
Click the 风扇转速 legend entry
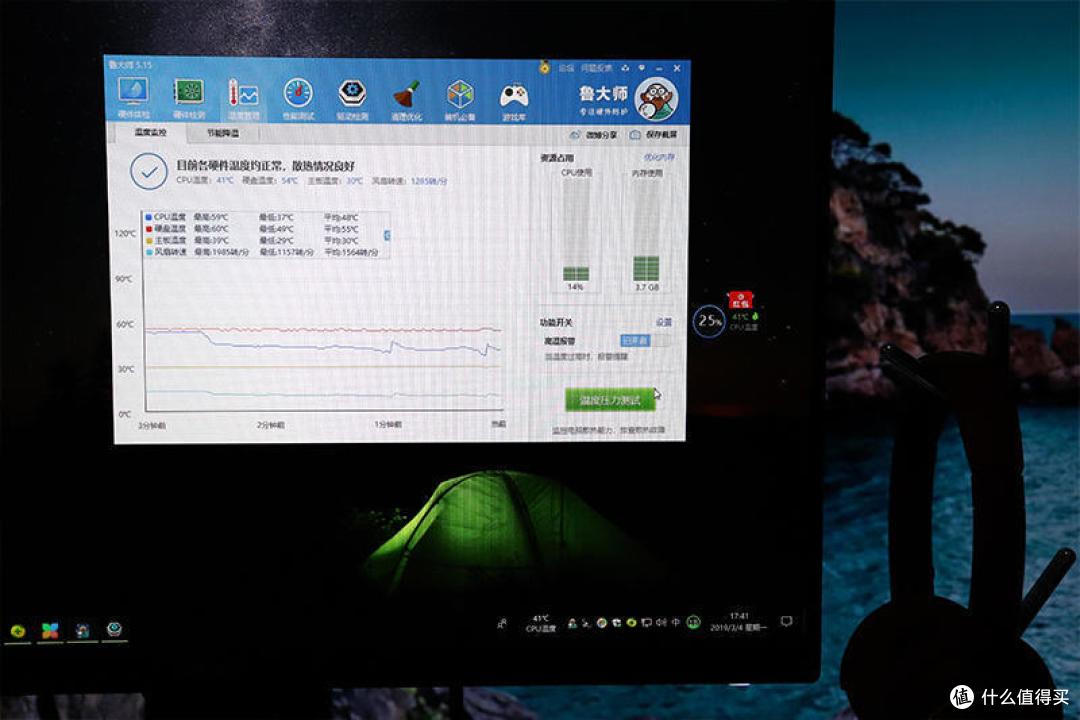166,252
